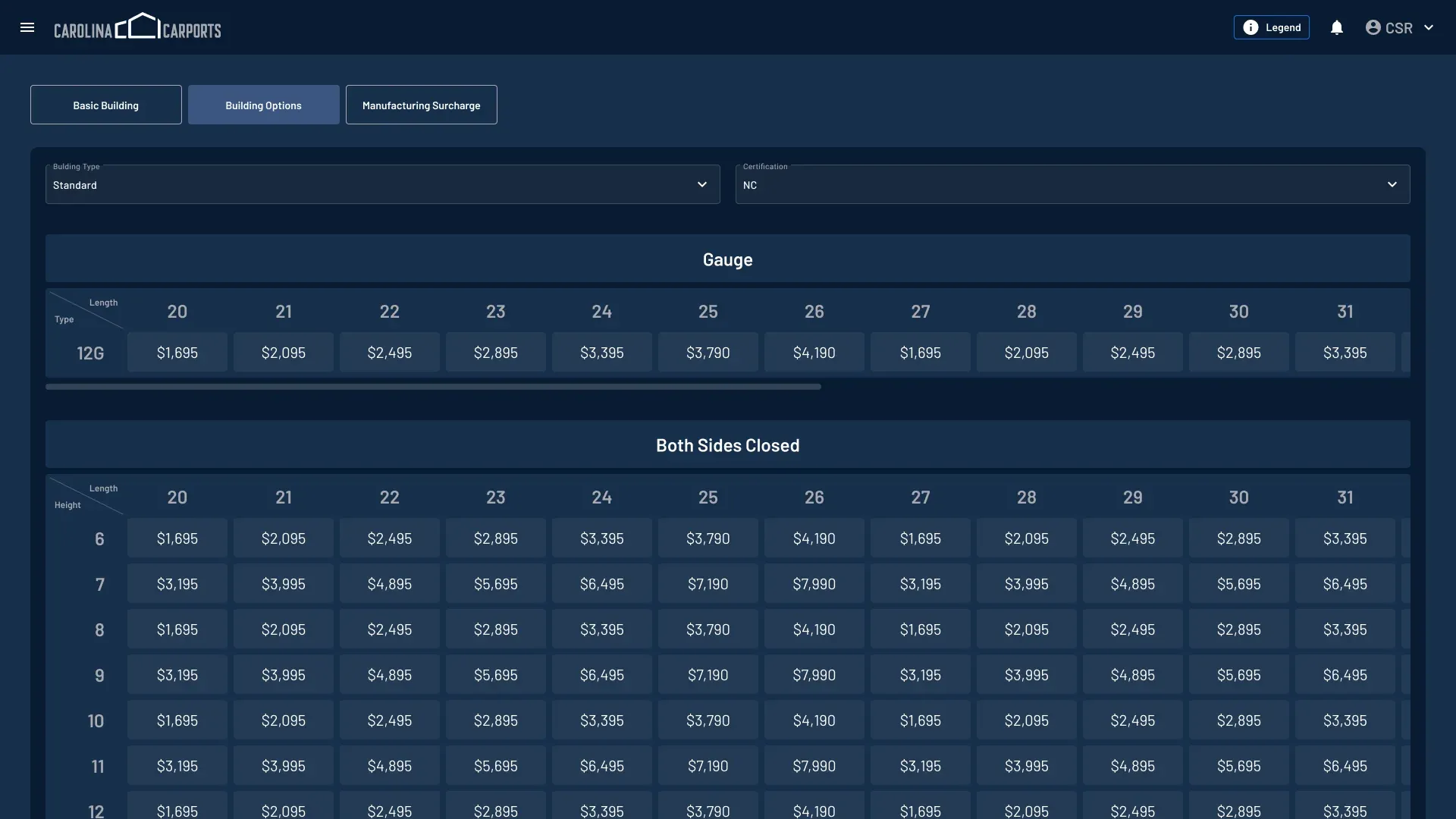
Task: Click the height 10 row label
Action: [x=96, y=720]
